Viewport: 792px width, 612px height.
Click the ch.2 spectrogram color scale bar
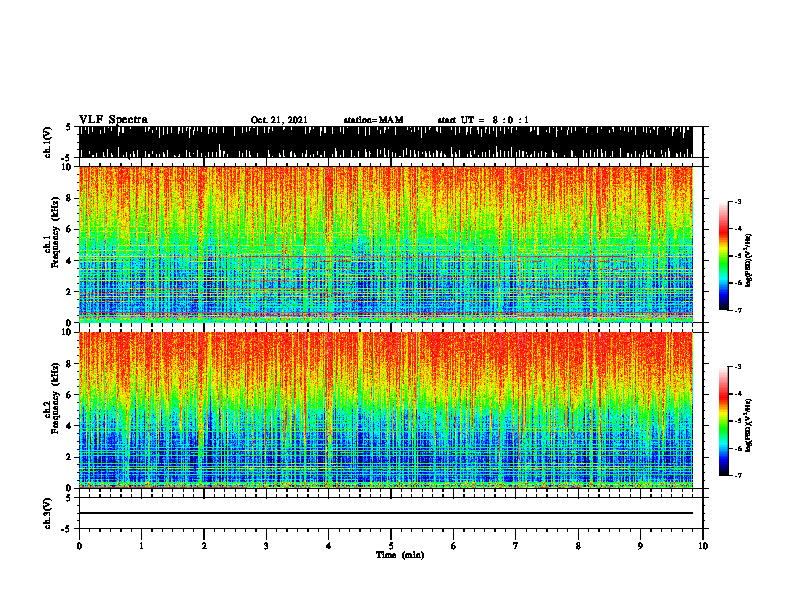tap(723, 421)
